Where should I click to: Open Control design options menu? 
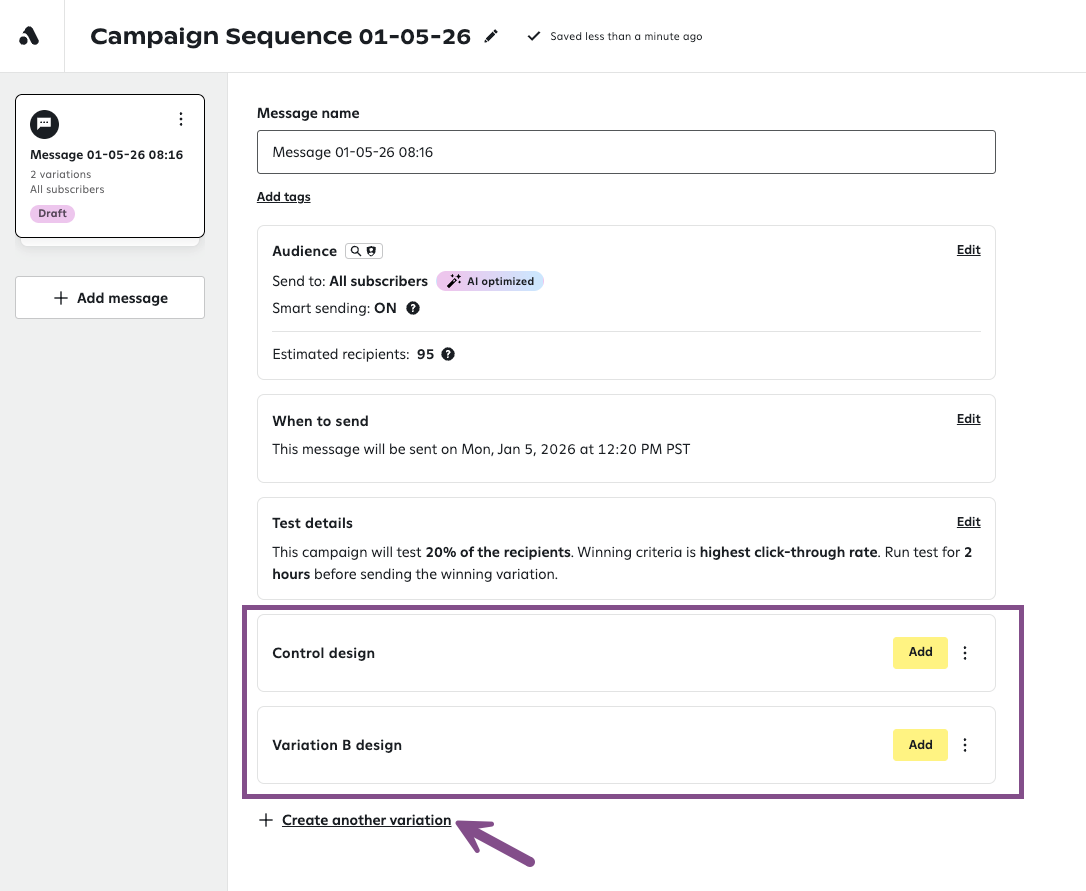pyautogui.click(x=965, y=653)
